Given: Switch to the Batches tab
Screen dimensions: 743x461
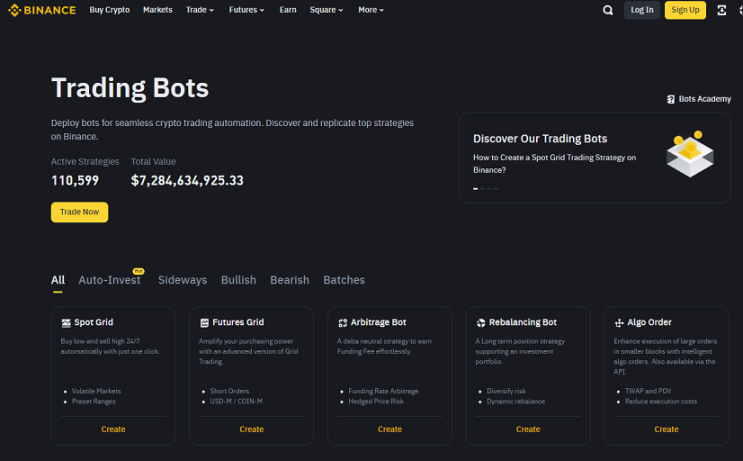Looking at the screenshot, I should 344,280.
